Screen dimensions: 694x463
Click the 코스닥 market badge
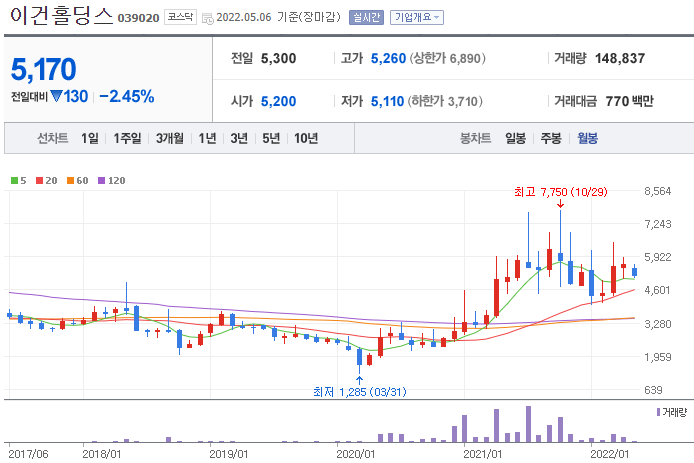(180, 17)
